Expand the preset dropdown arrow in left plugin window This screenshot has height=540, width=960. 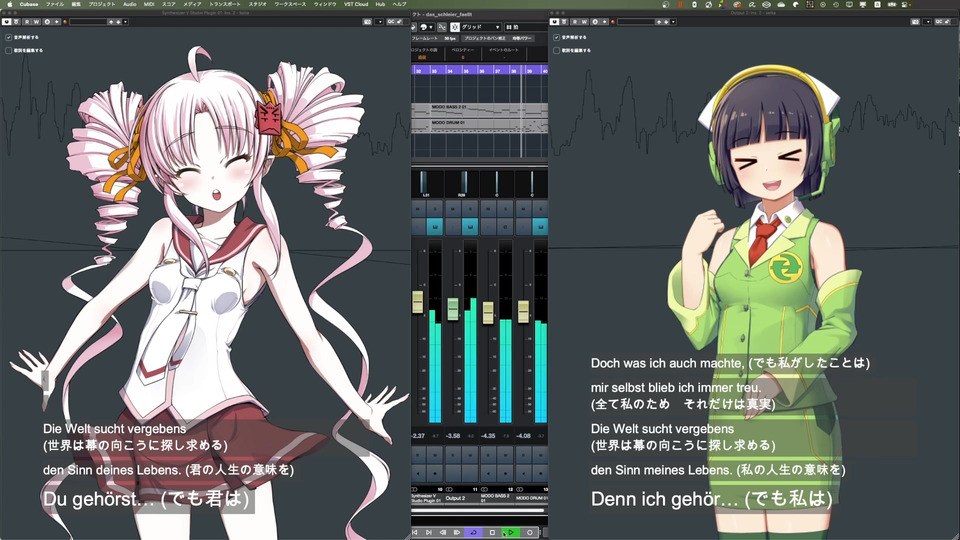tap(126, 21)
